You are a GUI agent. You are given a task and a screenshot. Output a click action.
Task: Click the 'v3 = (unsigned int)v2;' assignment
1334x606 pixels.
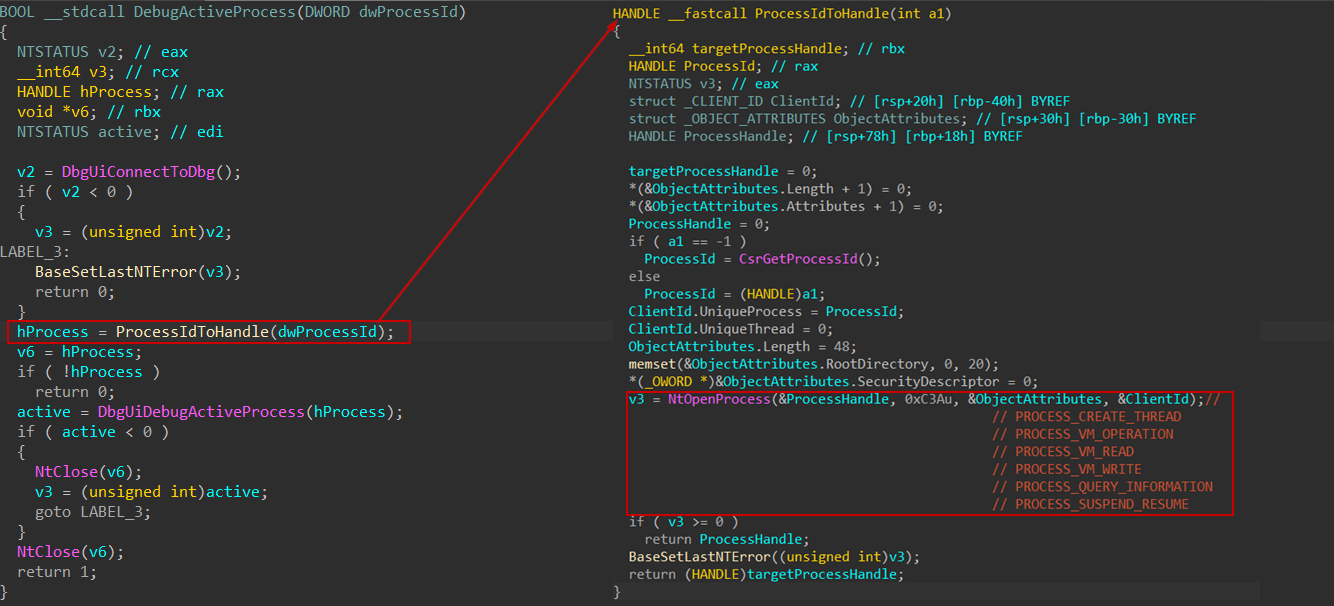pyautogui.click(x=133, y=232)
